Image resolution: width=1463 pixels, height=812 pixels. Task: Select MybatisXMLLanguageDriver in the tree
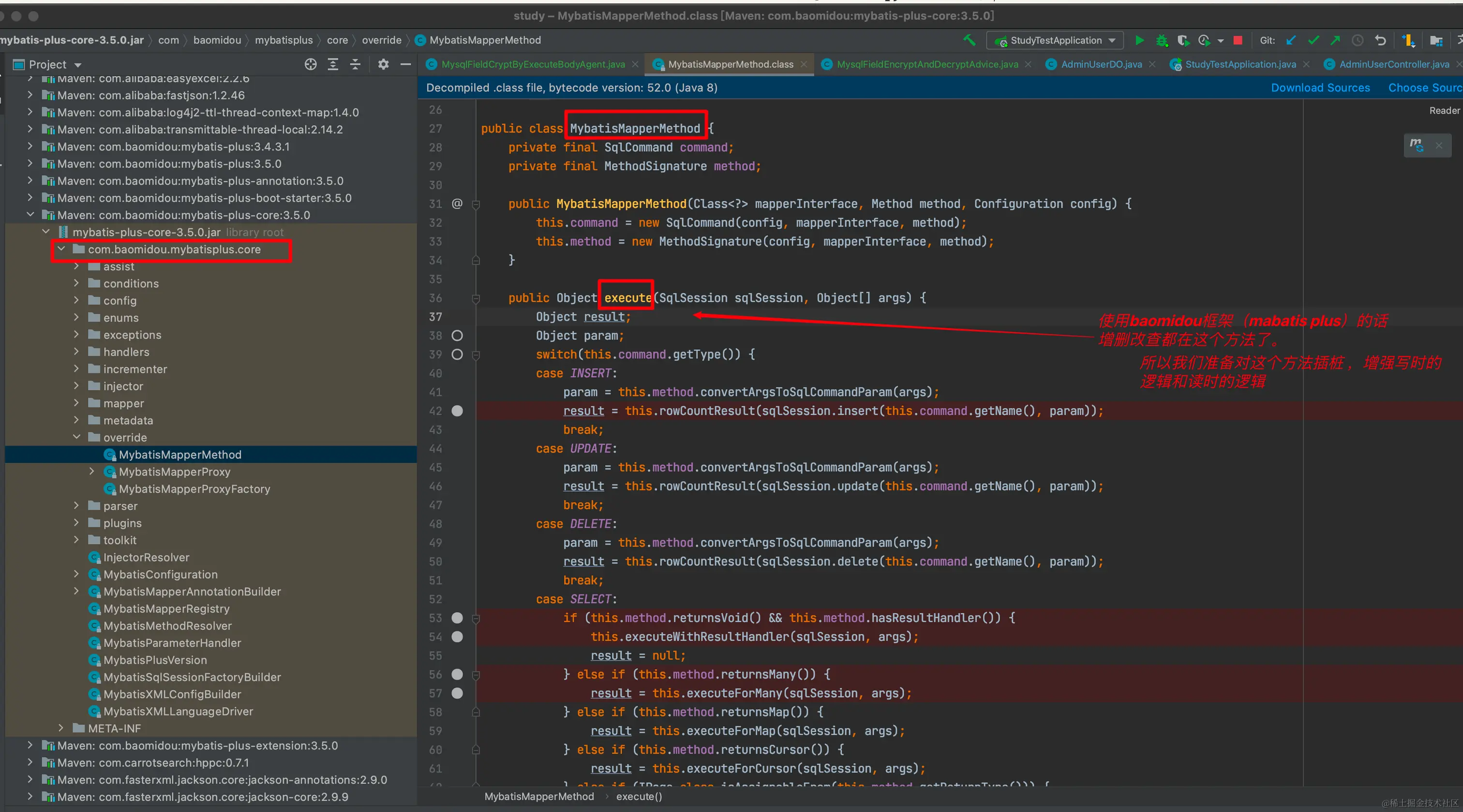click(x=178, y=711)
